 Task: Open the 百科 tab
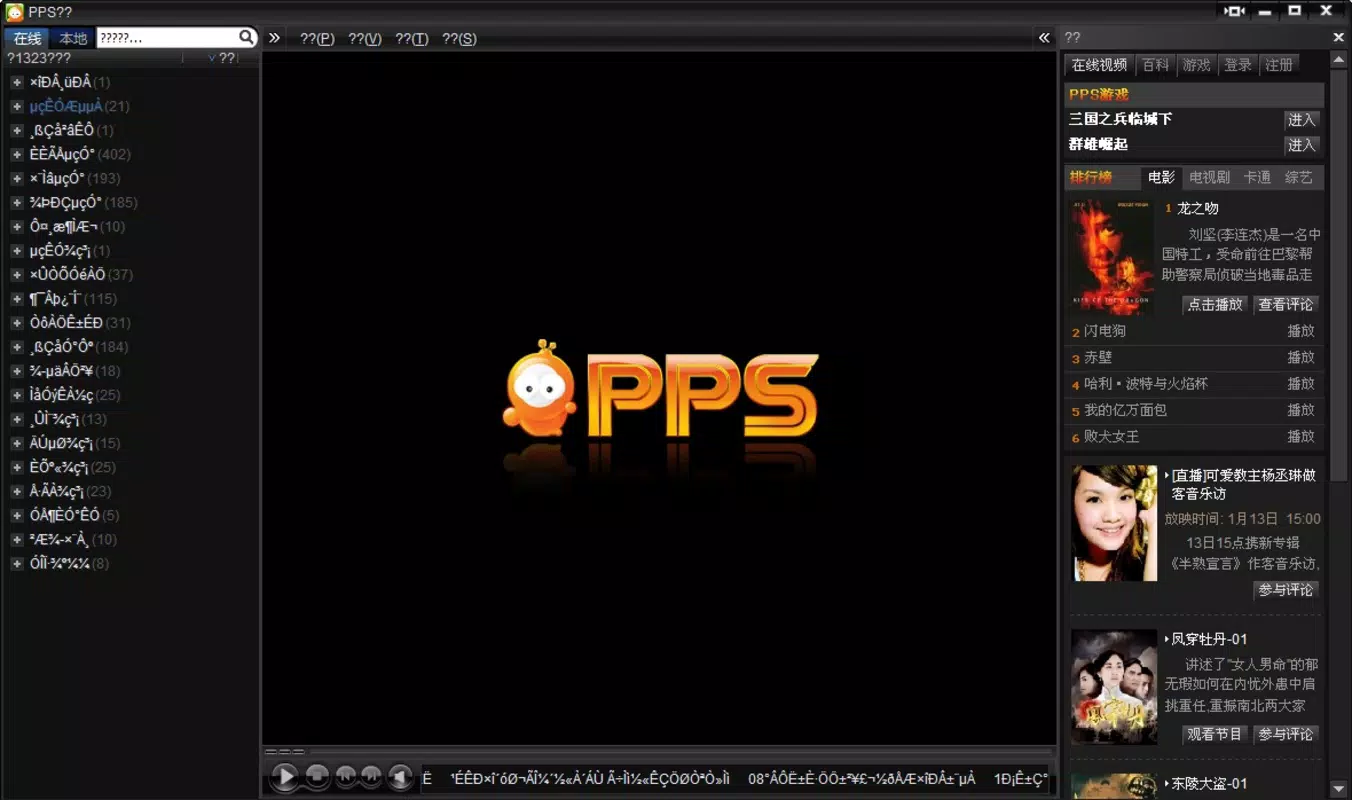point(1155,65)
